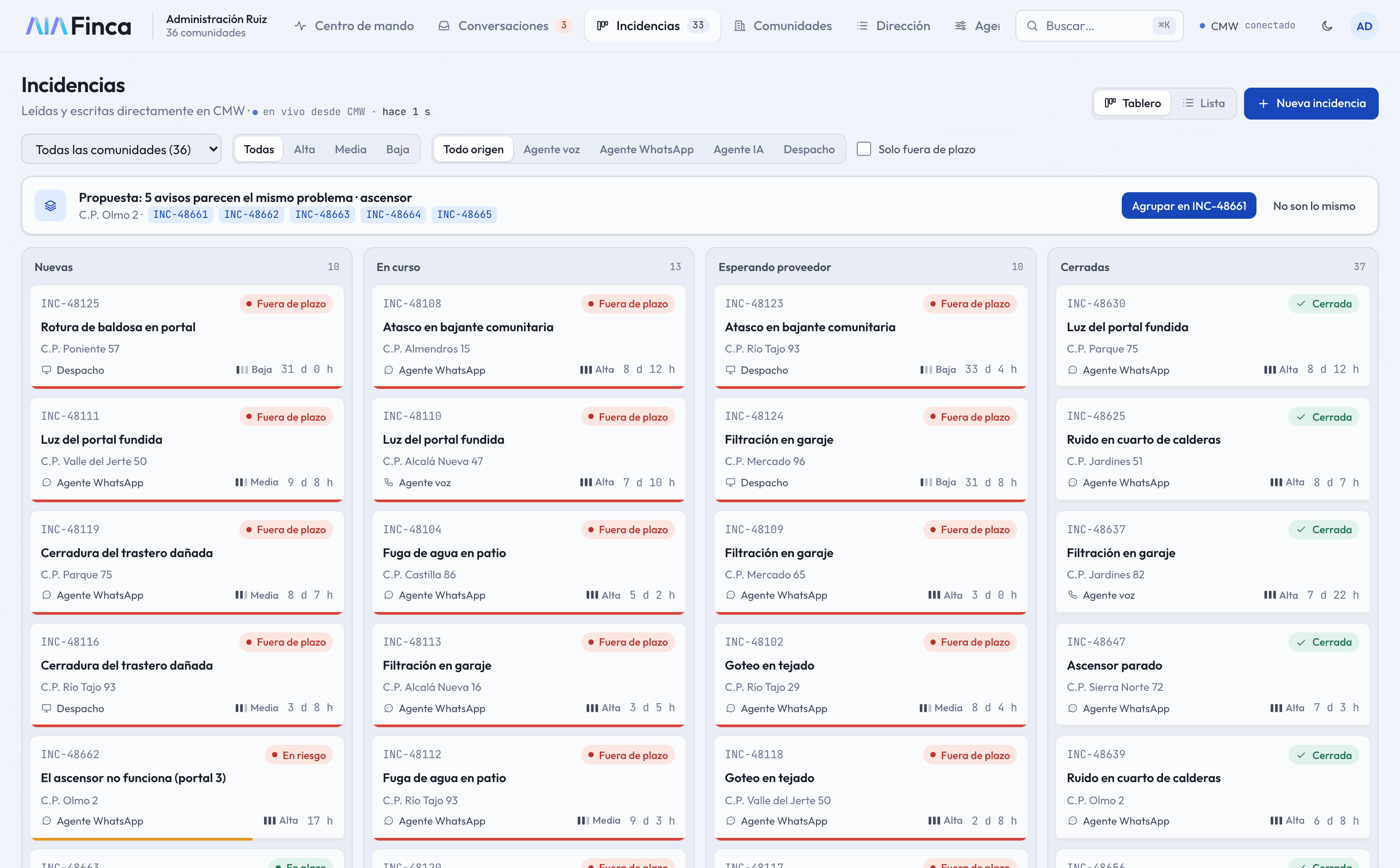Open card Rotura de baldosa en portal
This screenshot has width=1400, height=868.
tap(187, 337)
